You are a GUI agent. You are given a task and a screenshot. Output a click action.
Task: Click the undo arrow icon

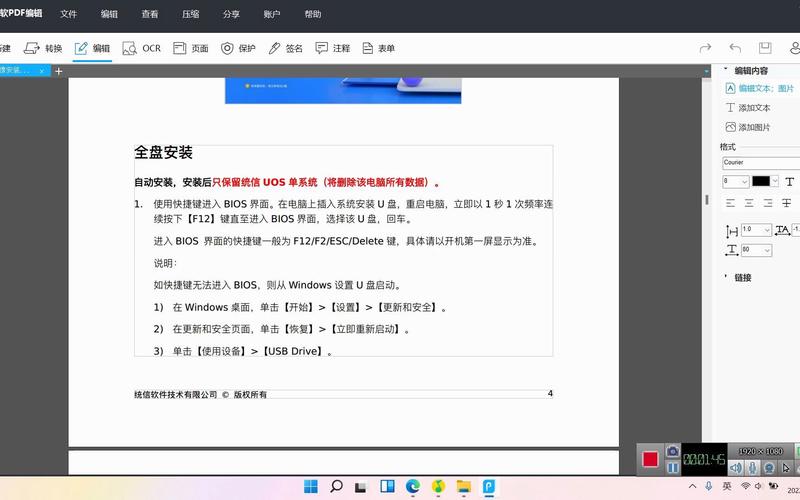(735, 48)
